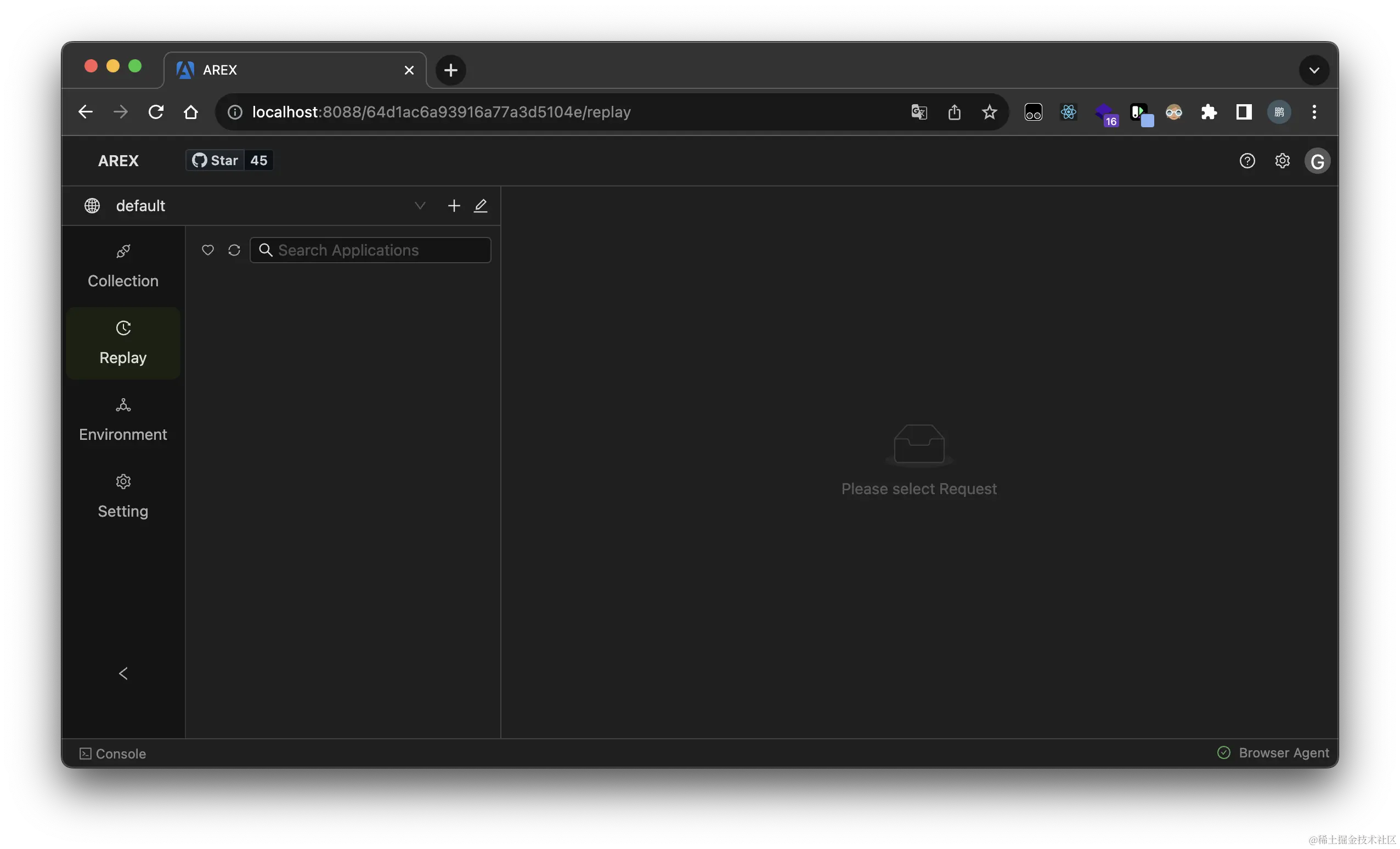Bookmark page with star icon
Screen dimensions: 1400x849
(989, 112)
